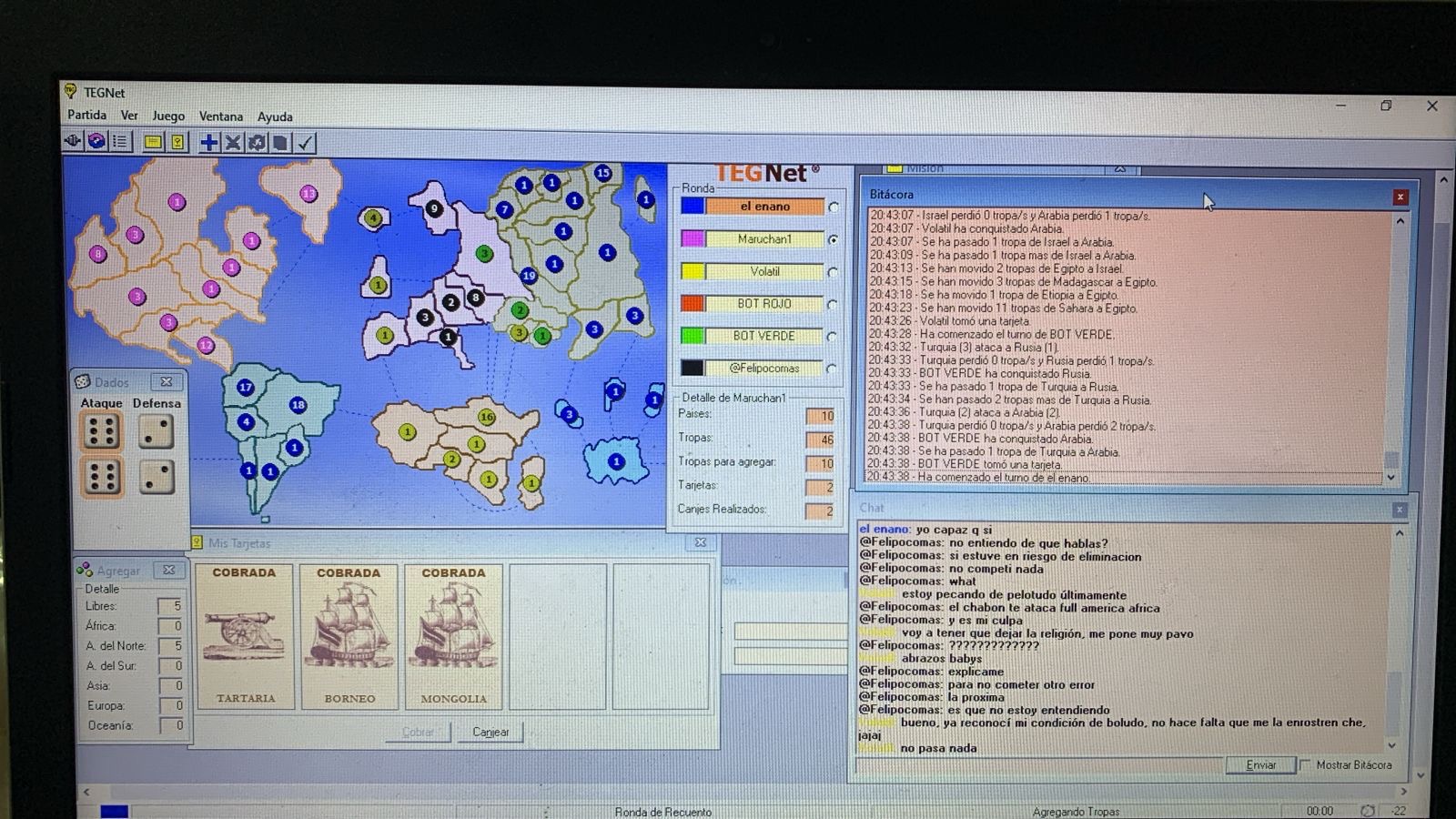Enable the Mostrar Bitácora checkbox
The image size is (1456, 819).
pos(1306,765)
